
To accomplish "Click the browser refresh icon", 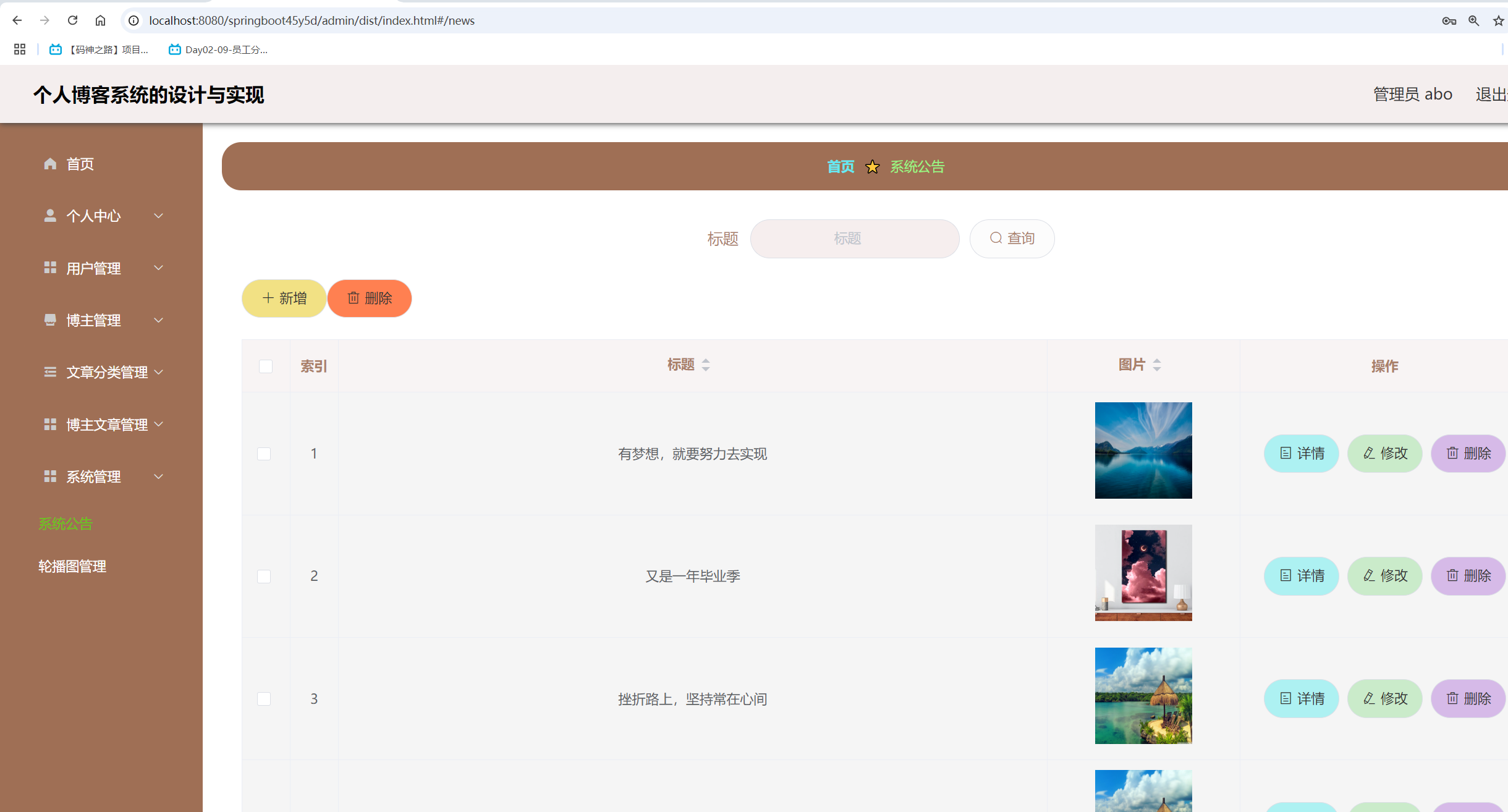I will [x=72, y=20].
